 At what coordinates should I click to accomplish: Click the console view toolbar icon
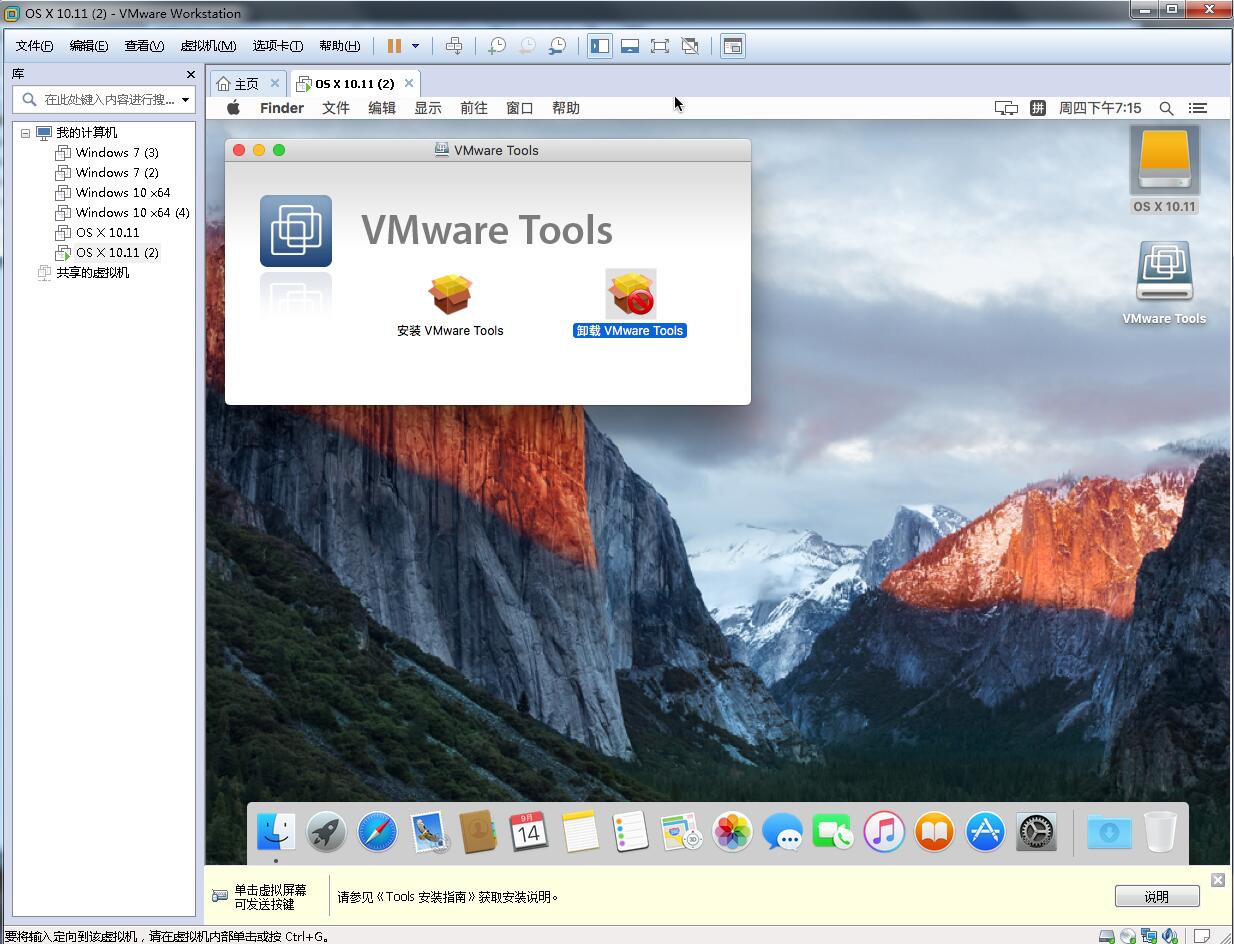pyautogui.click(x=733, y=46)
